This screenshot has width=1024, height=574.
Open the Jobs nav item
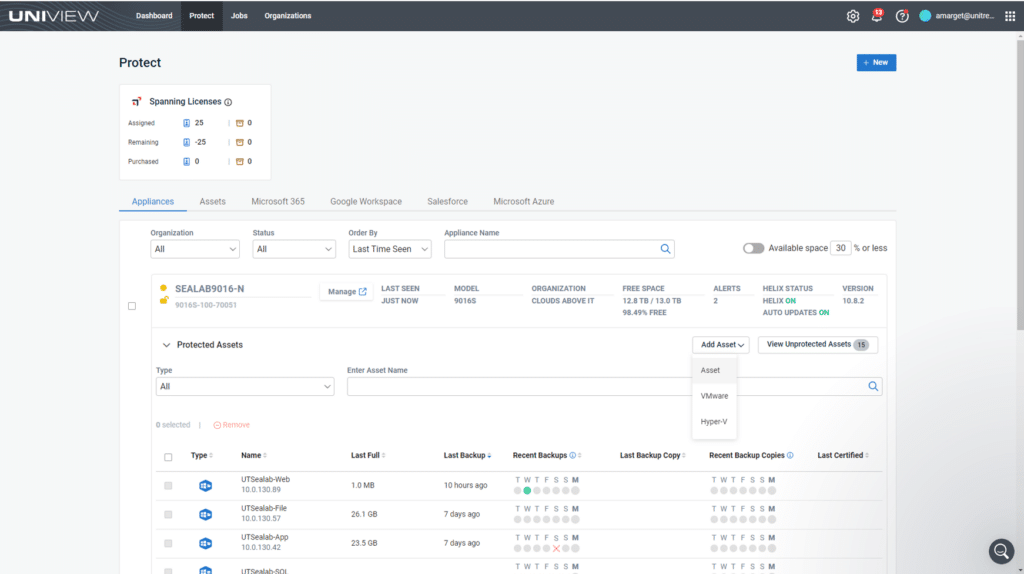pos(239,16)
